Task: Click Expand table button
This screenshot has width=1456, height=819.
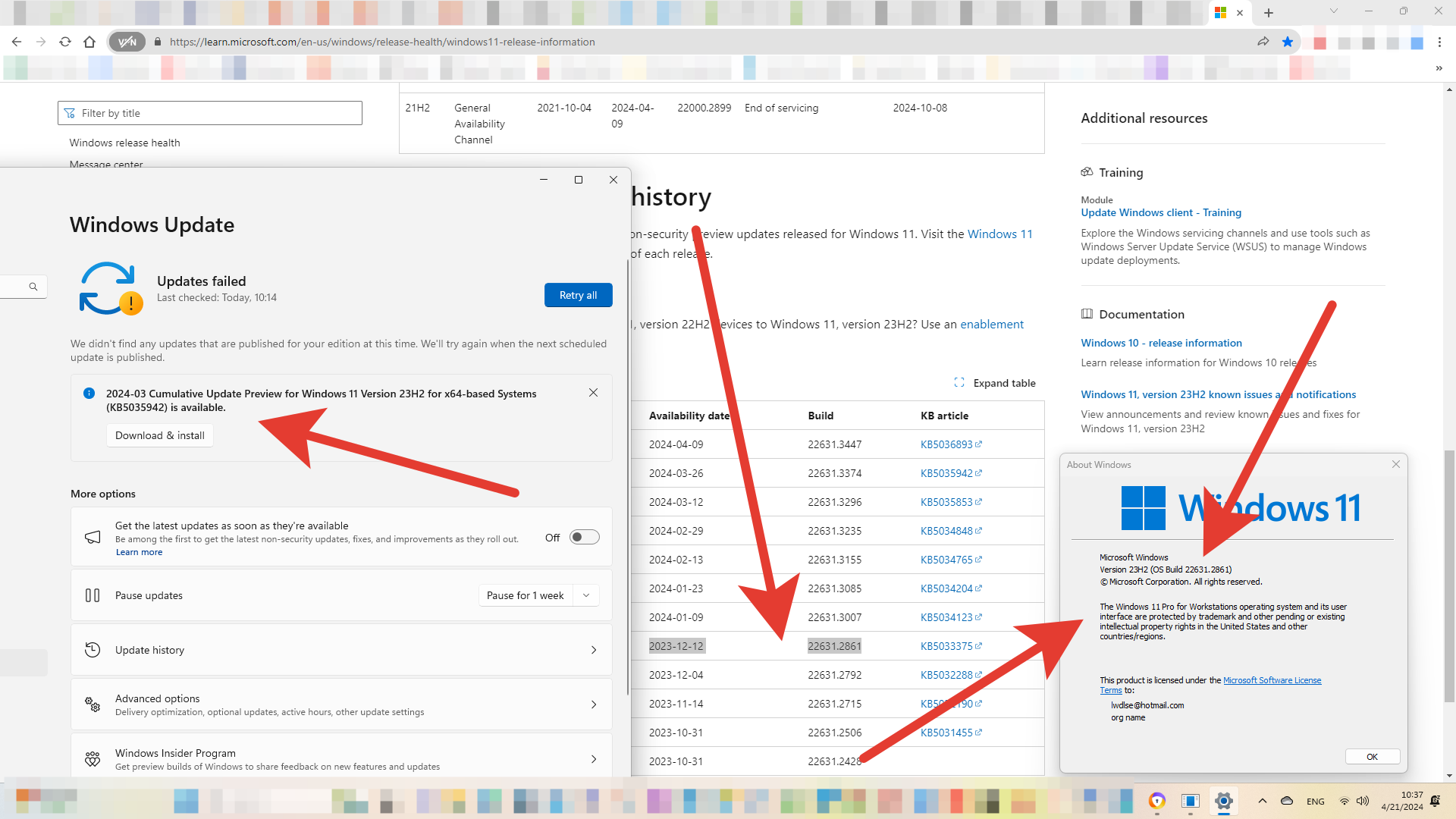Action: click(995, 383)
